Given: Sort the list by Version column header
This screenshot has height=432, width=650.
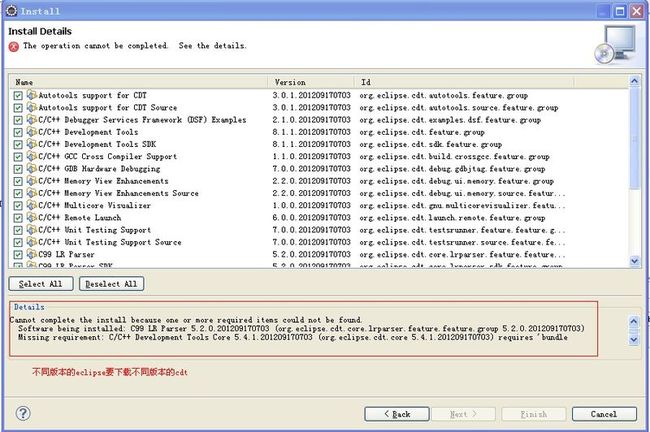Looking at the screenshot, I should 311,82.
